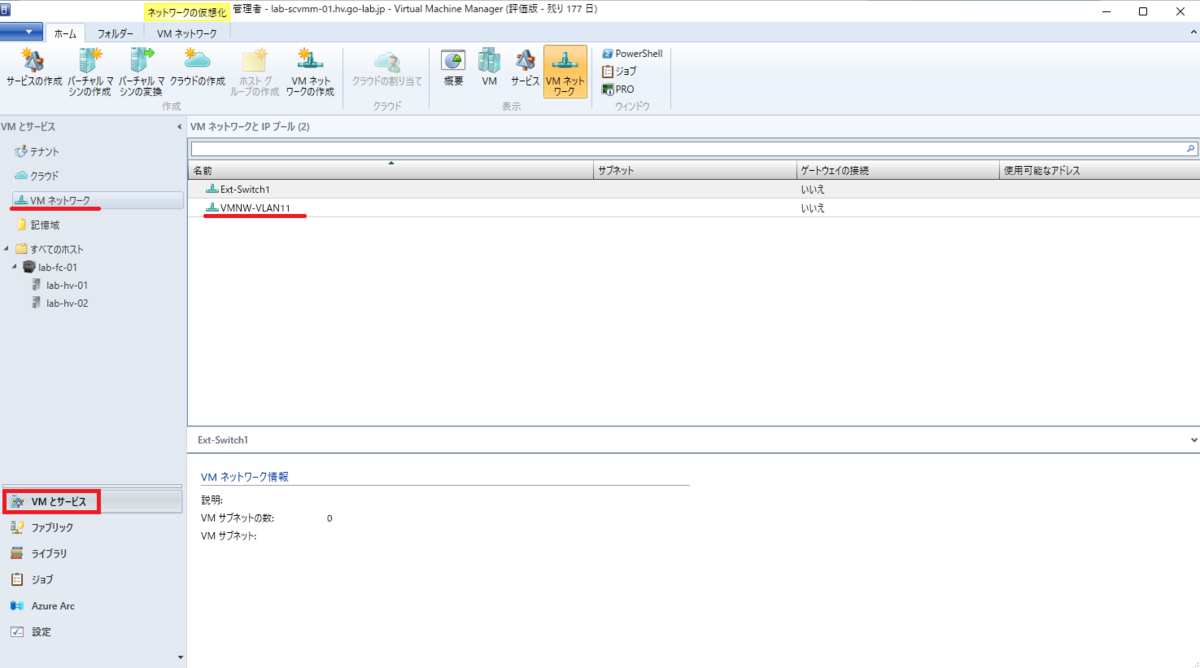The width and height of the screenshot is (1200, 668).
Task: Open the ジョブ workspace
Action: [x=93, y=579]
